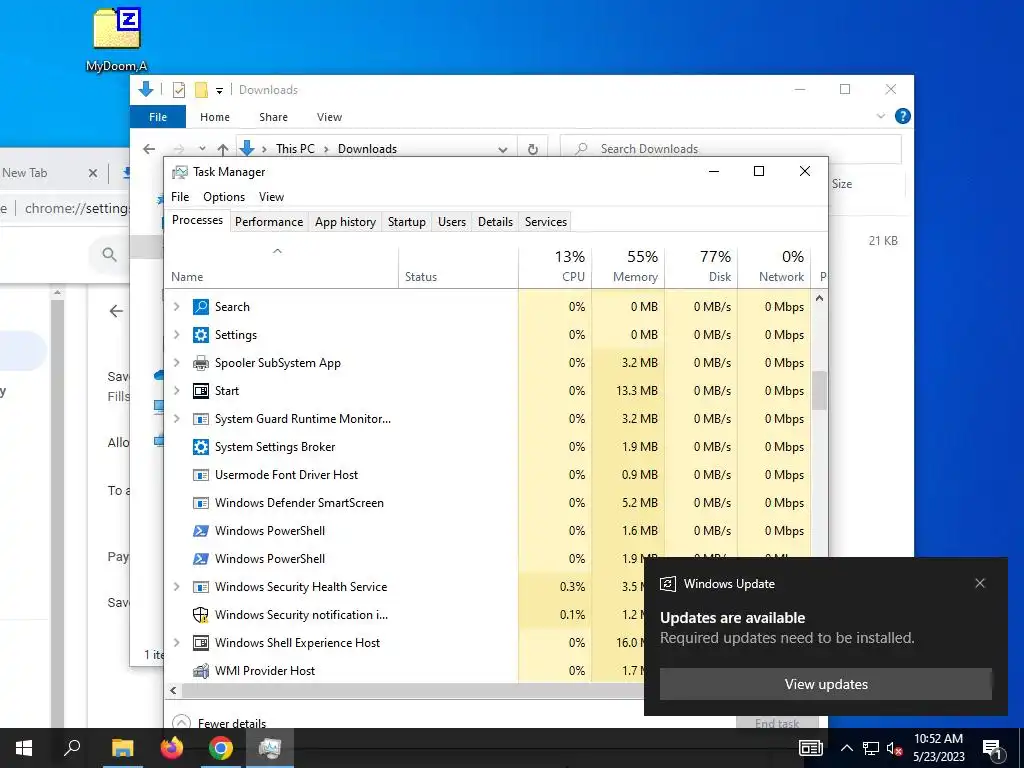1024x768 pixels.
Task: Click left arrow of horizontal scrollbar
Action: pos(173,690)
